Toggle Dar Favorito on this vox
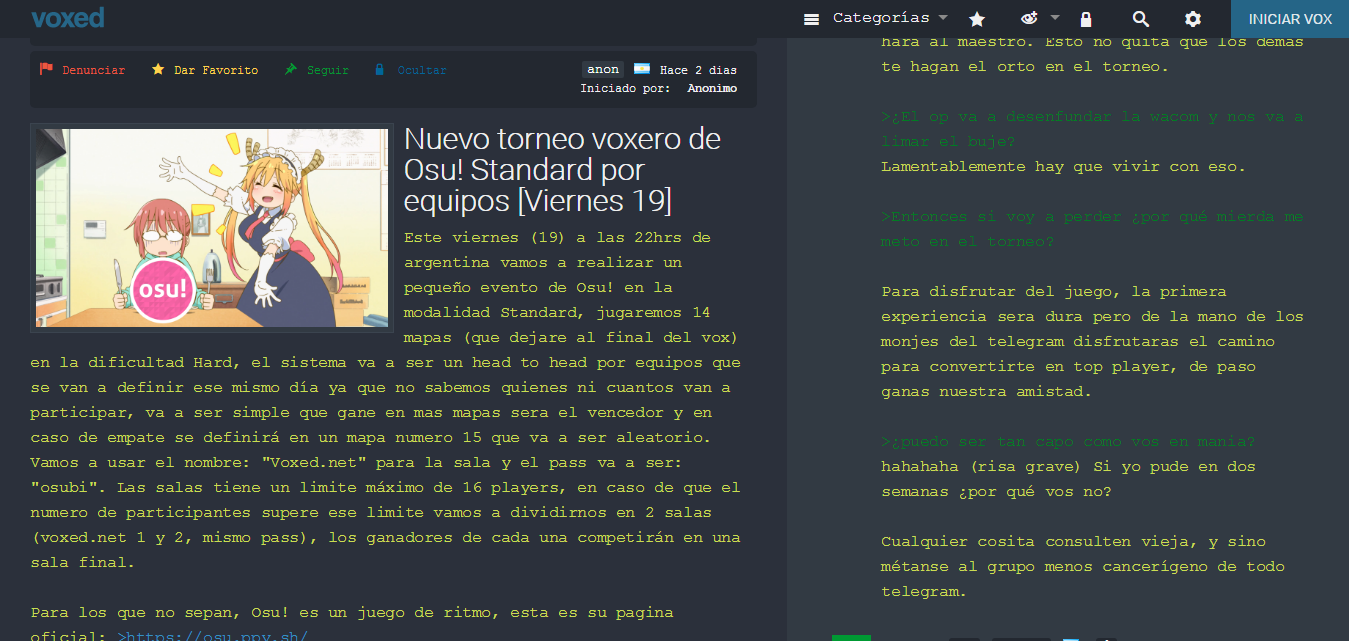Viewport: 1349px width, 641px height. pos(205,70)
